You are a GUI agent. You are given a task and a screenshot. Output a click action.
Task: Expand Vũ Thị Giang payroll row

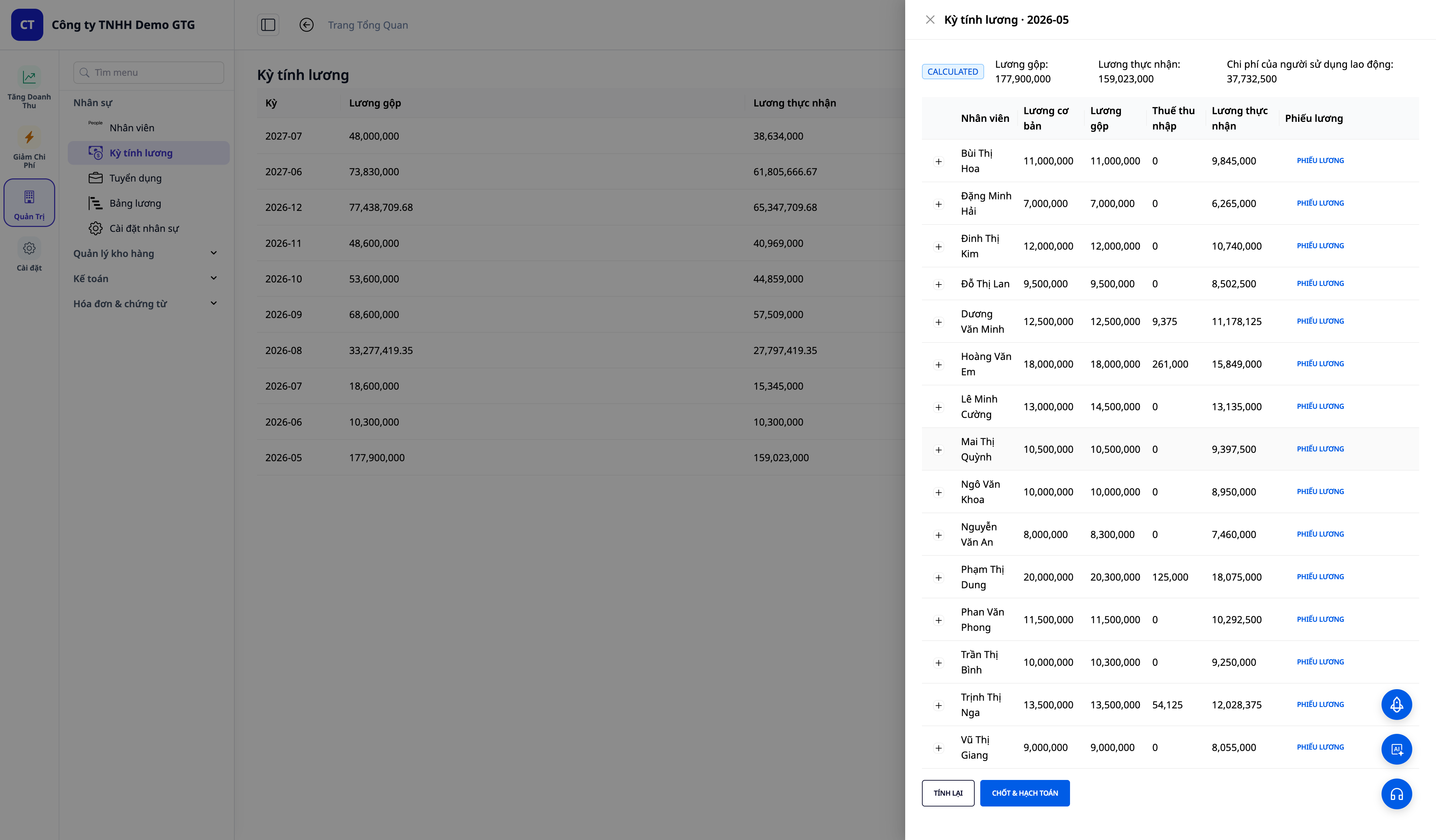[938, 748]
